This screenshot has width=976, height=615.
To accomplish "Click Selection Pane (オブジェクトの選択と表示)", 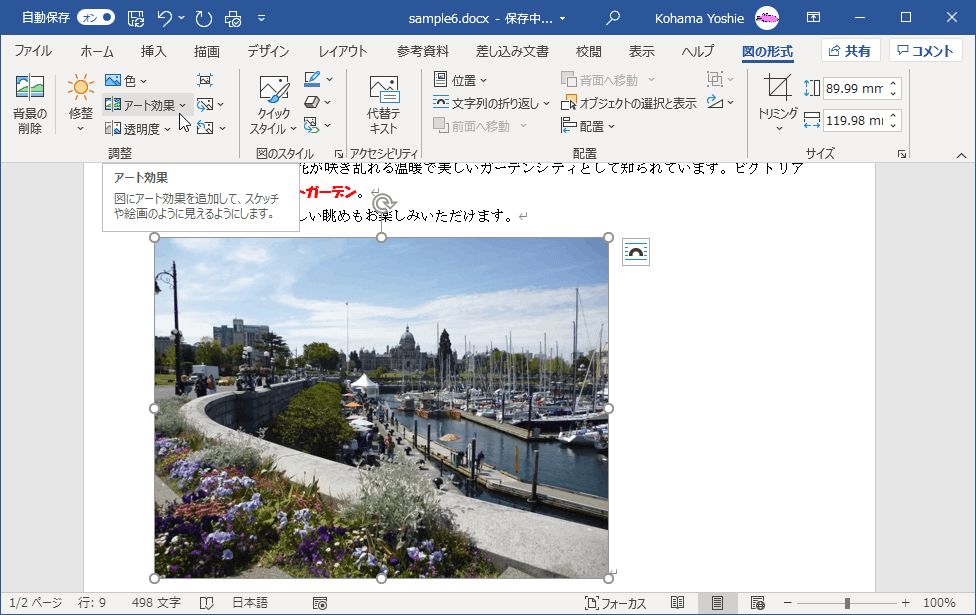I will (x=629, y=103).
